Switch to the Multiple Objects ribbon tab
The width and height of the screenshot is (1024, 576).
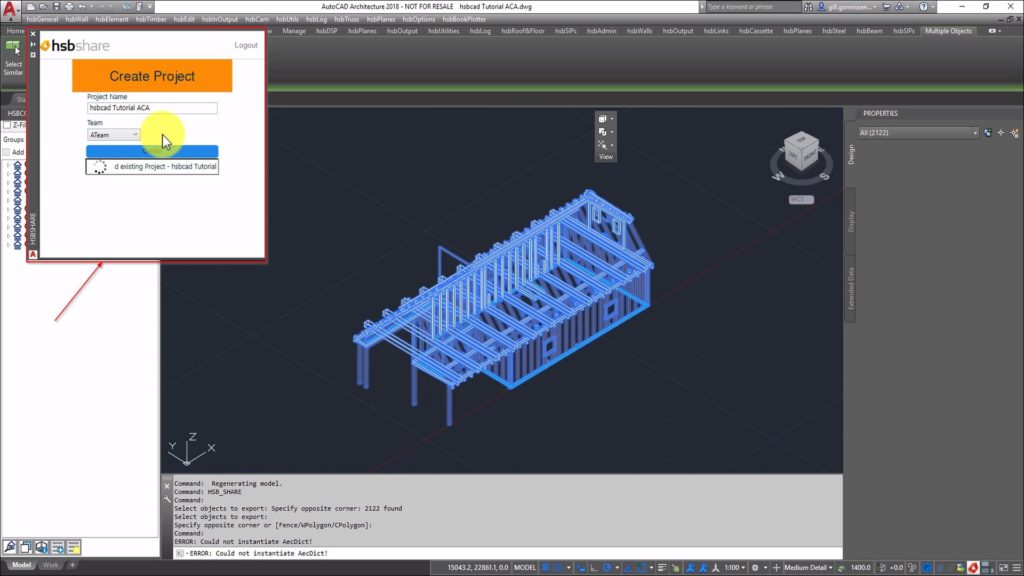pyautogui.click(x=948, y=31)
